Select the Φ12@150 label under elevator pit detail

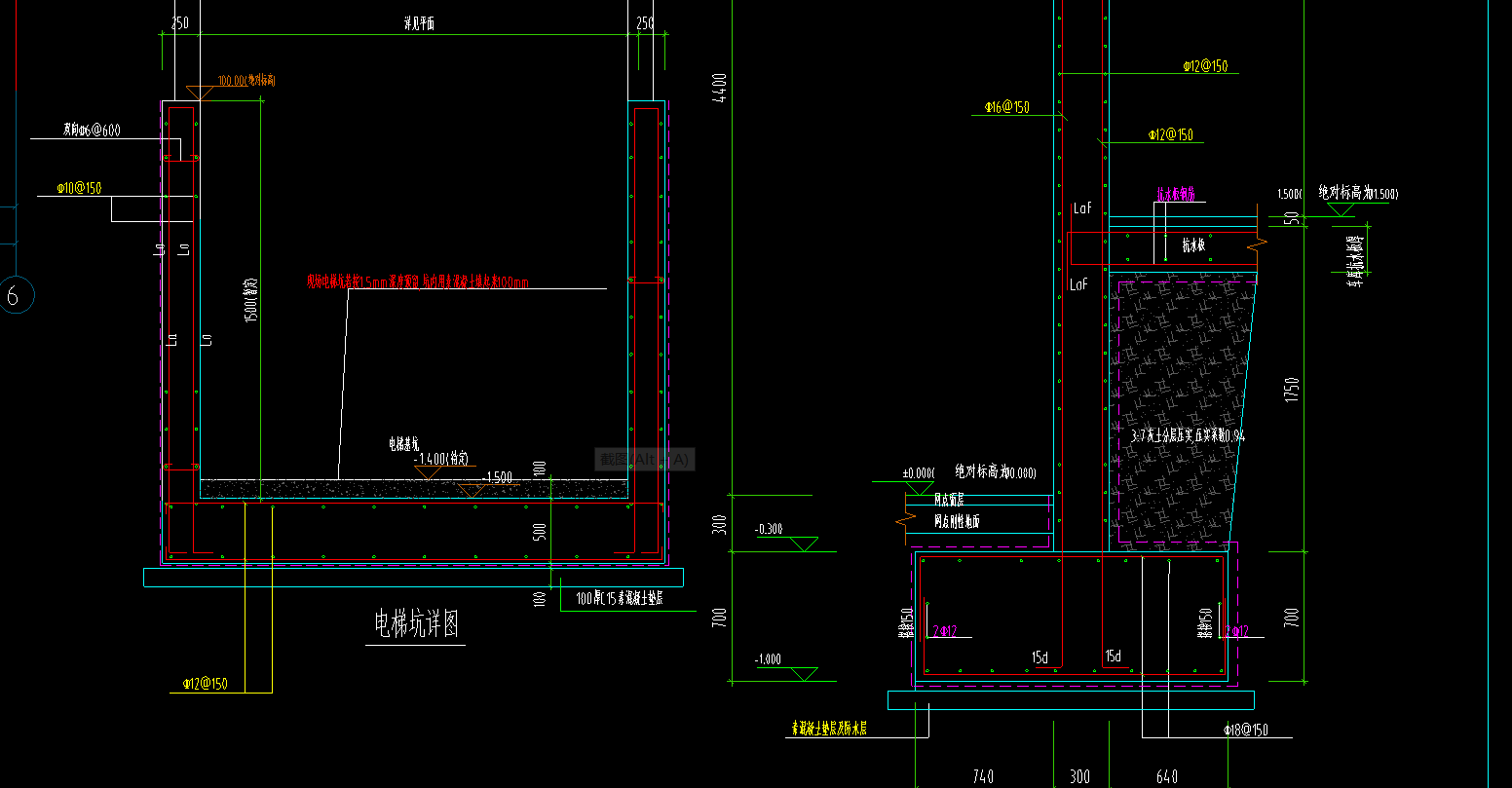pyautogui.click(x=205, y=685)
